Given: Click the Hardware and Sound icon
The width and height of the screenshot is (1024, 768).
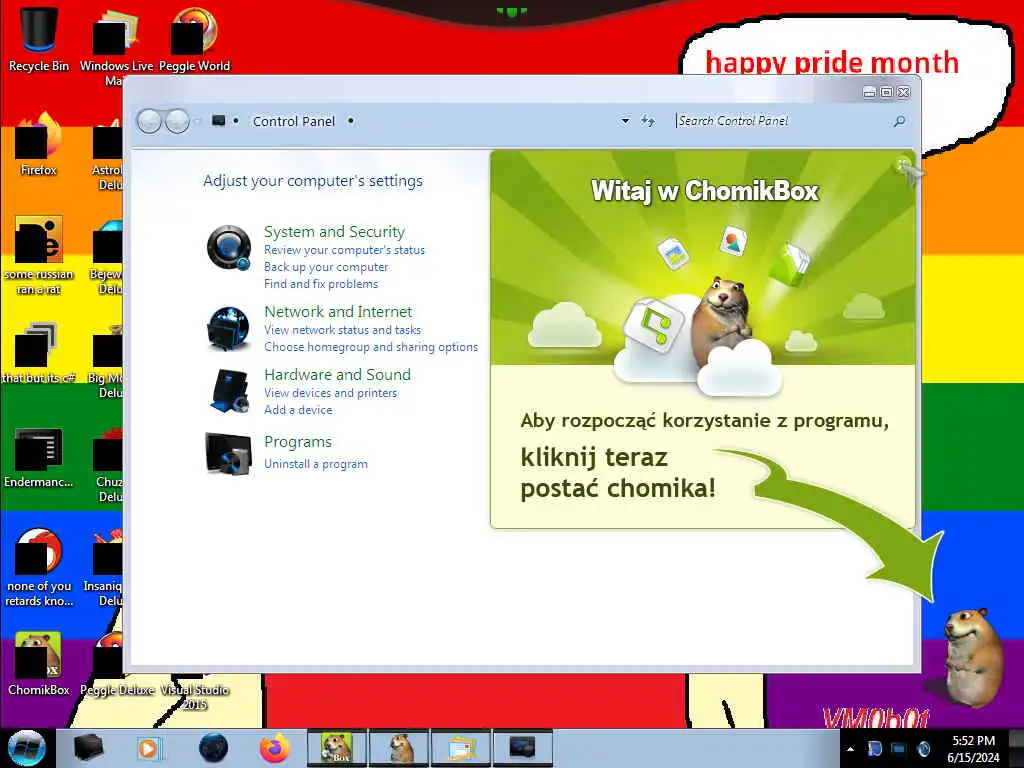Looking at the screenshot, I should [x=230, y=391].
